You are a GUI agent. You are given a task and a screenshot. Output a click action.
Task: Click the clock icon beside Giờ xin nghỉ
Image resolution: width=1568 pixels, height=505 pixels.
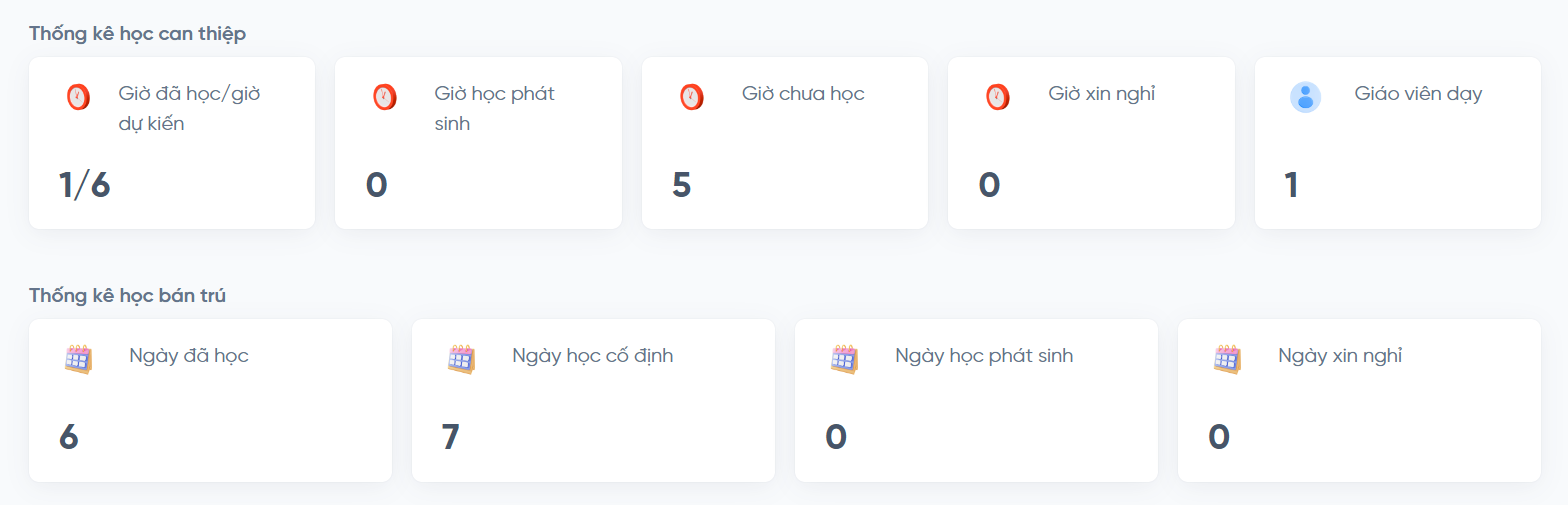[x=997, y=97]
